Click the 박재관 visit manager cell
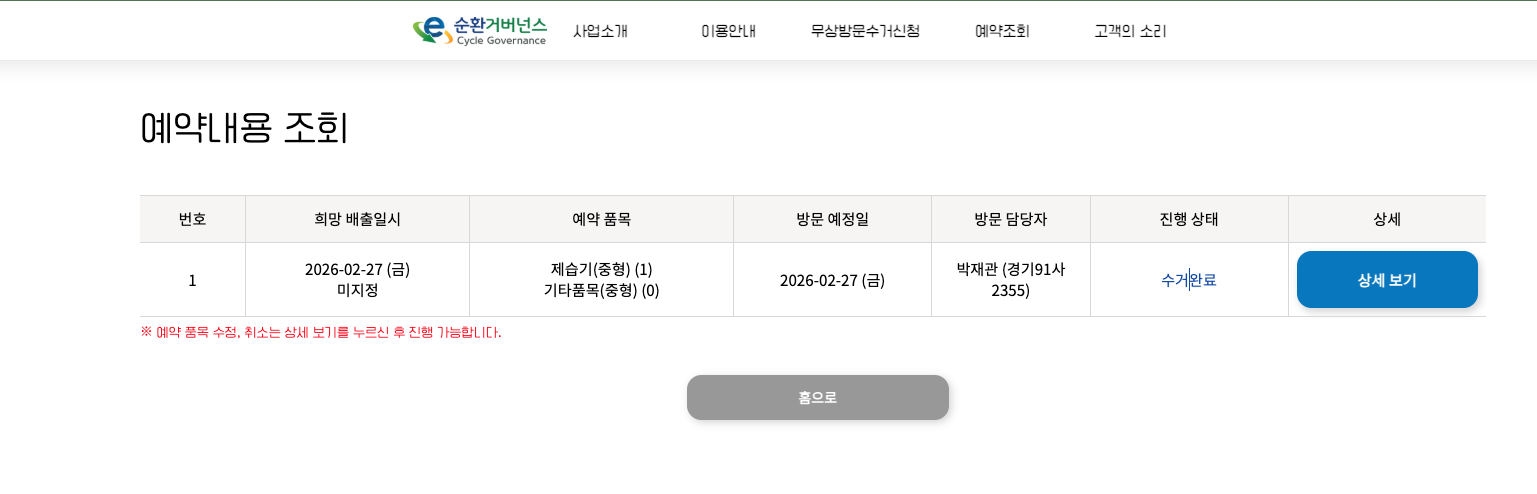This screenshot has width=1537, height=494. coord(1010,279)
